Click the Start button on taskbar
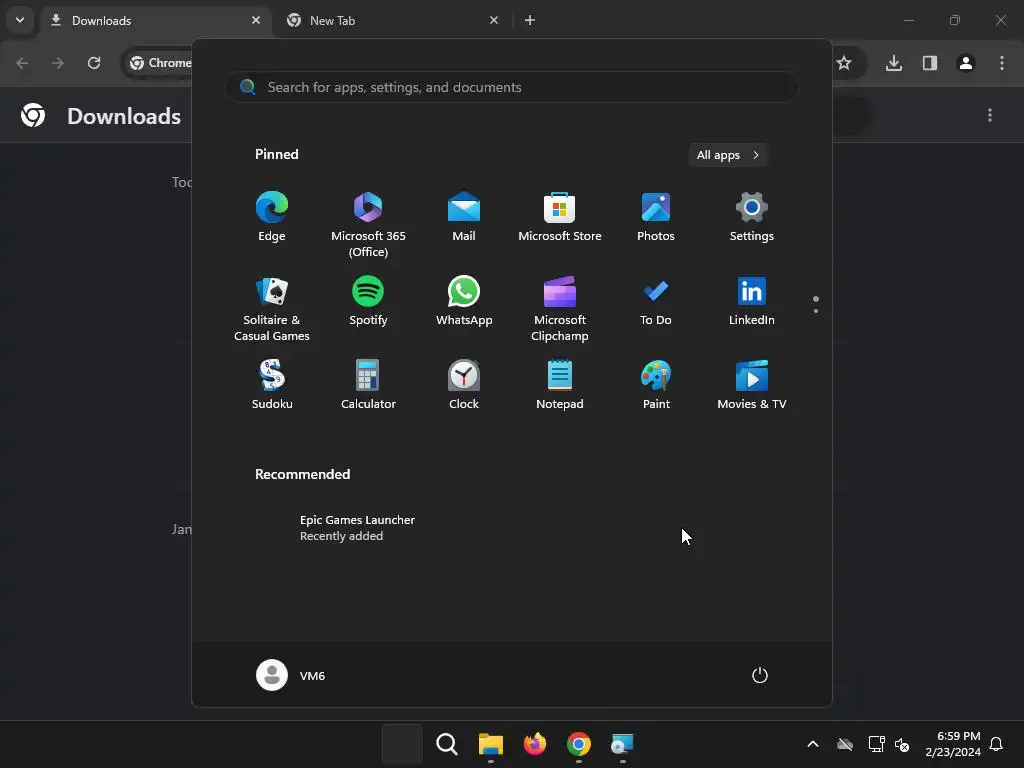 click(402, 743)
